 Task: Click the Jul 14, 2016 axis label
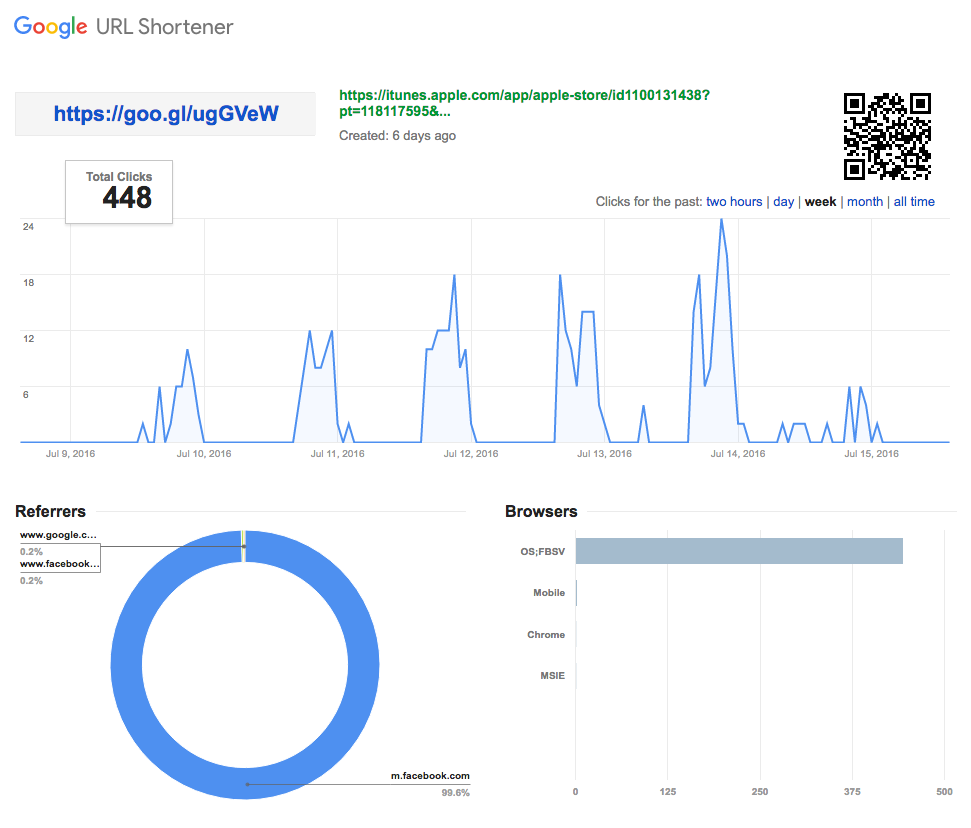738,453
